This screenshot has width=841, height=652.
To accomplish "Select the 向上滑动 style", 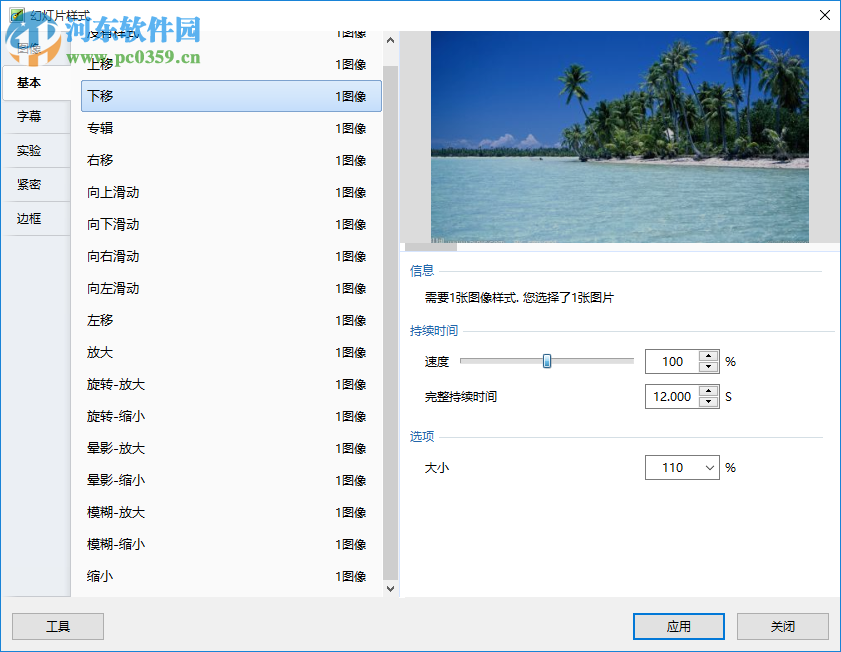I will point(230,192).
